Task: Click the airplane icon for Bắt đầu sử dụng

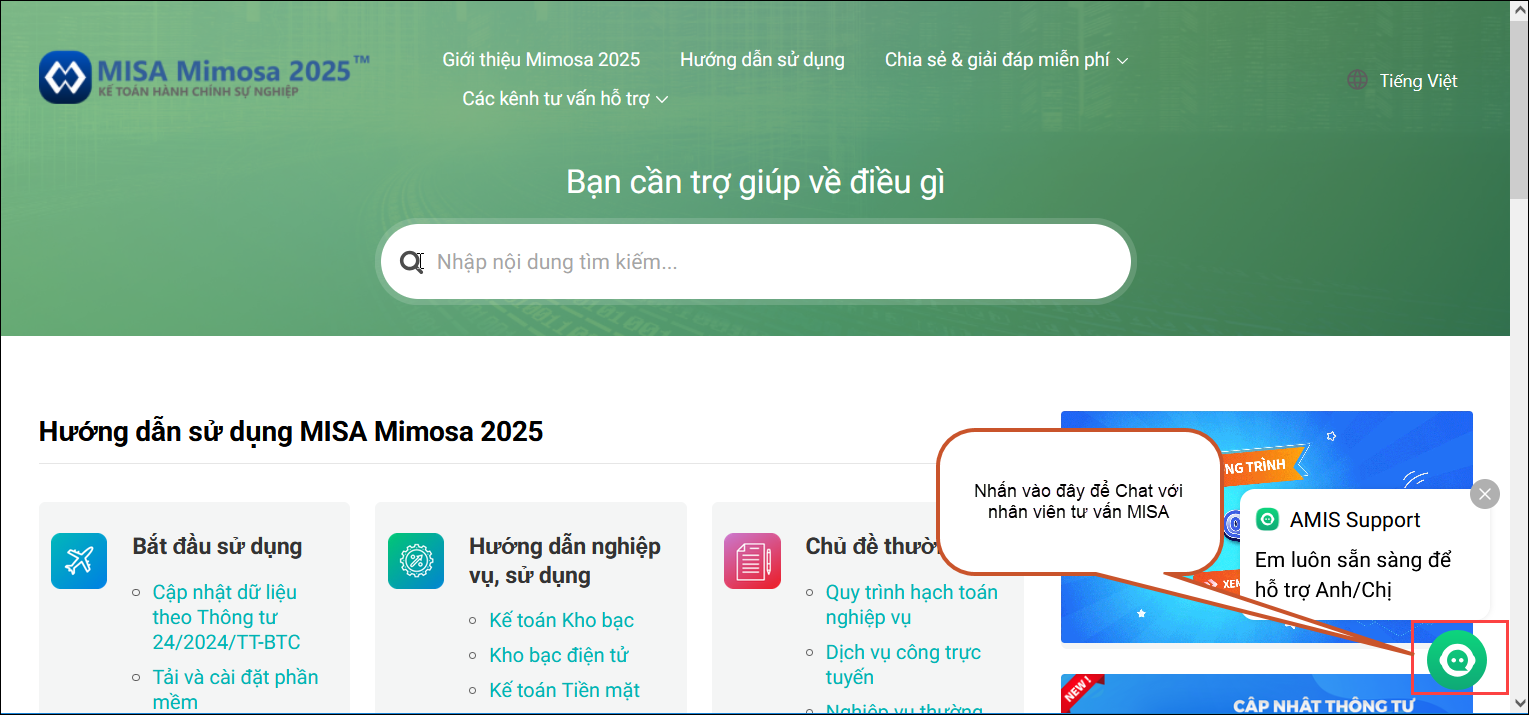Action: [x=79, y=561]
